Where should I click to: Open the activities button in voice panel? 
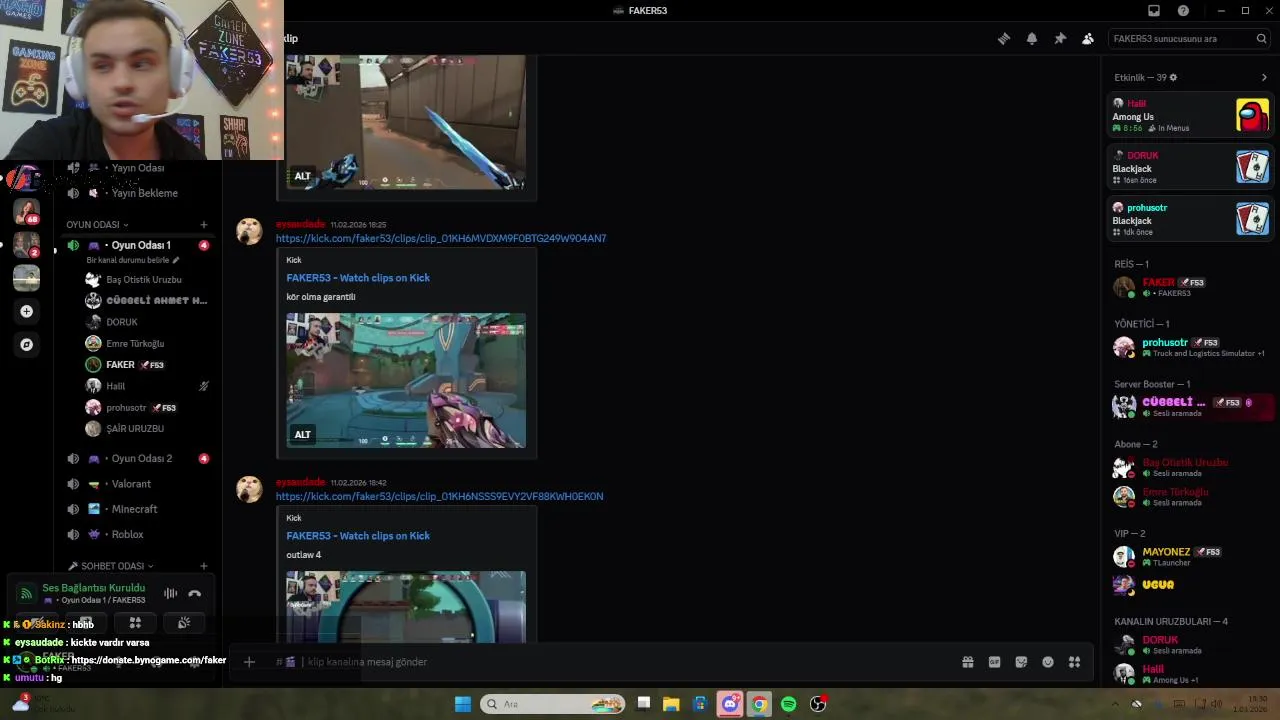135,622
